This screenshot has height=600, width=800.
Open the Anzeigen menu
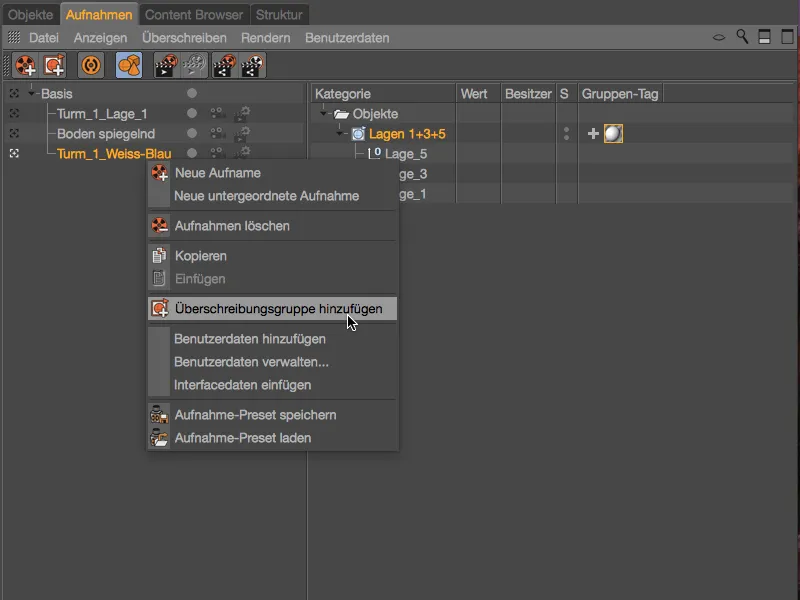pyautogui.click(x=101, y=38)
